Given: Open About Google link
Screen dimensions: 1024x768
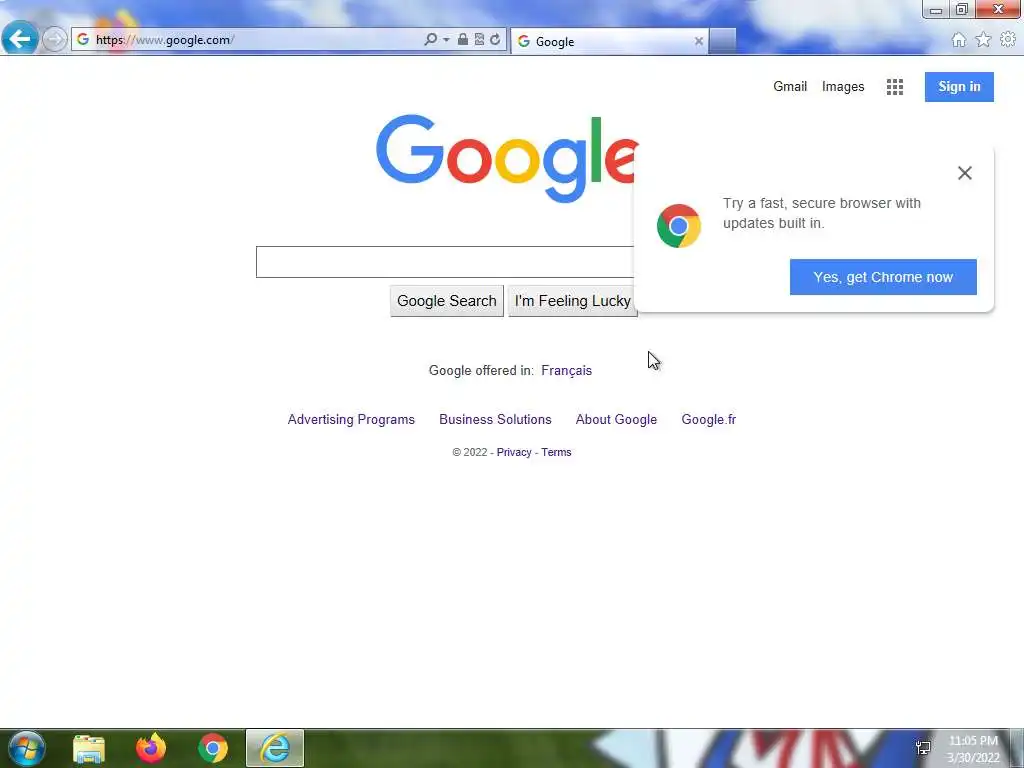Looking at the screenshot, I should click(x=616, y=419).
